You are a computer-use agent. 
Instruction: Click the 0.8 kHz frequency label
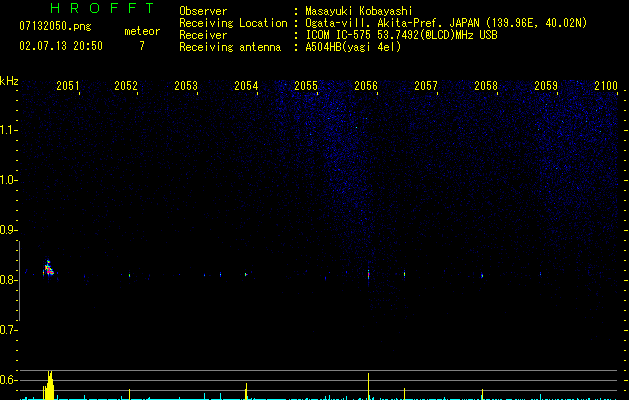8,280
